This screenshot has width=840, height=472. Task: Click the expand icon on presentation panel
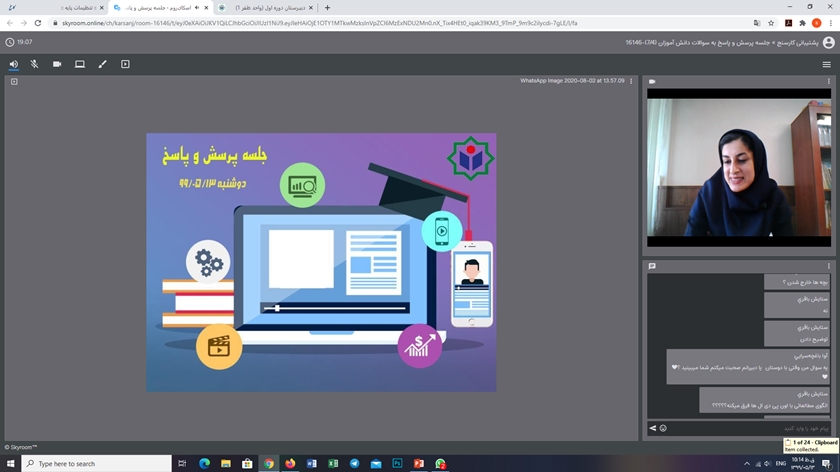[x=14, y=81]
